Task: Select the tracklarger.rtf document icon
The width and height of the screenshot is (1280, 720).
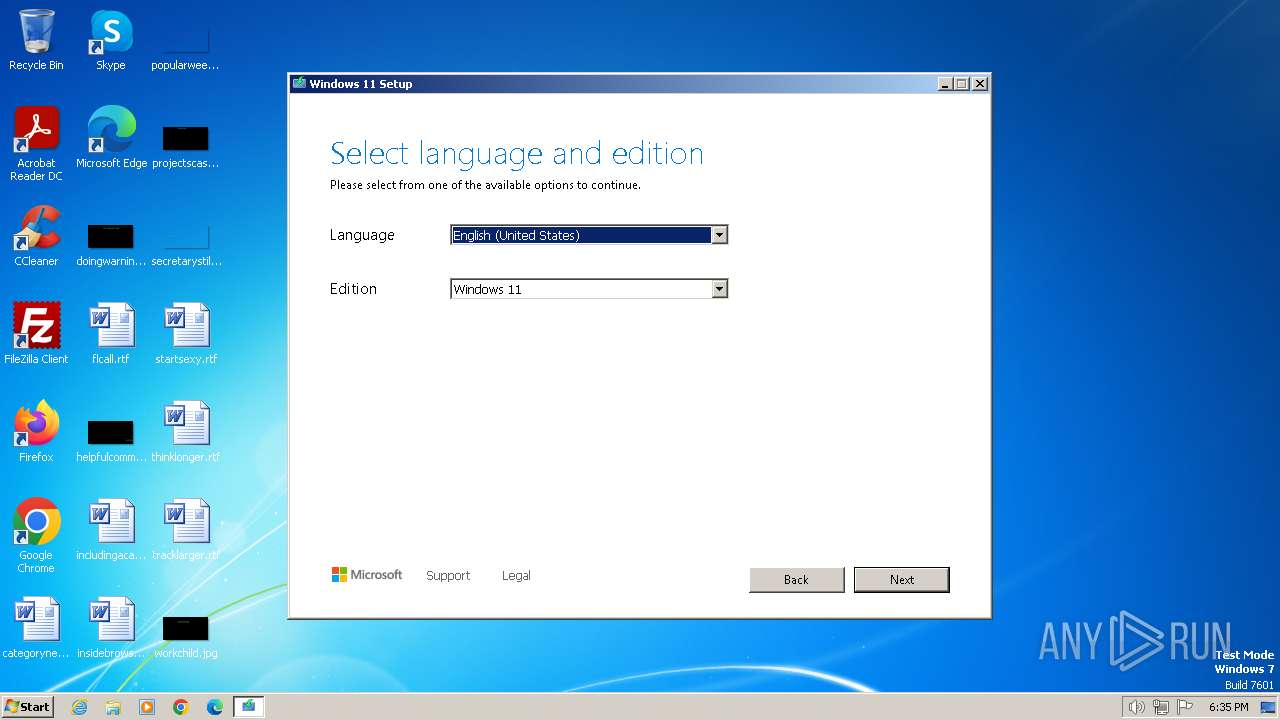Action: 186,529
